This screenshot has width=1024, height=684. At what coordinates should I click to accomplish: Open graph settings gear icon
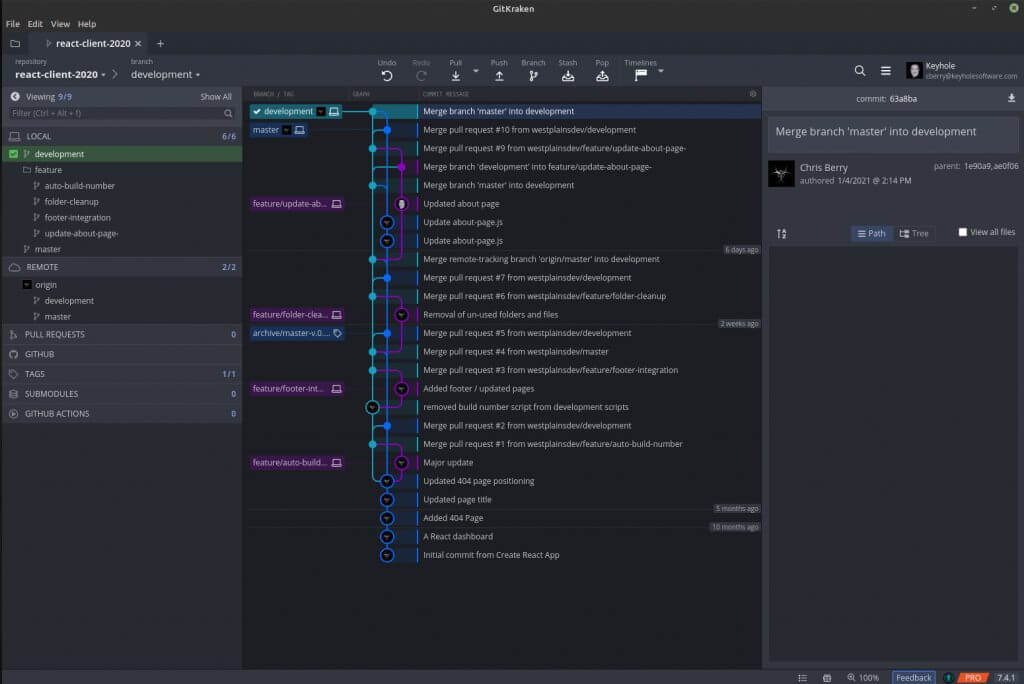coord(752,94)
